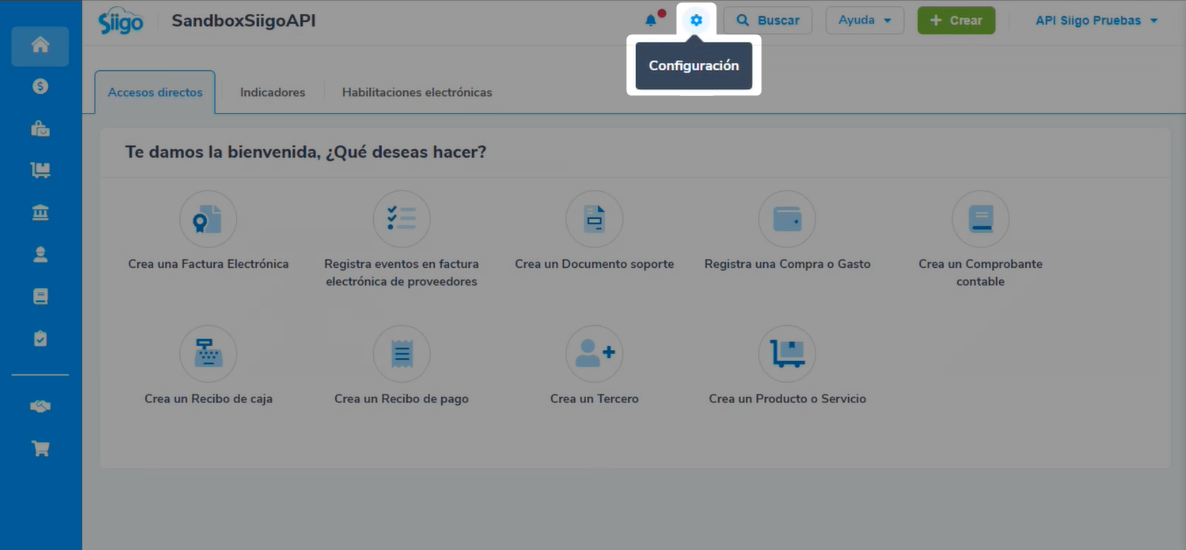The height and width of the screenshot is (550, 1186).
Task: Click the Crea una Factura Electrónica icon
Action: (208, 219)
